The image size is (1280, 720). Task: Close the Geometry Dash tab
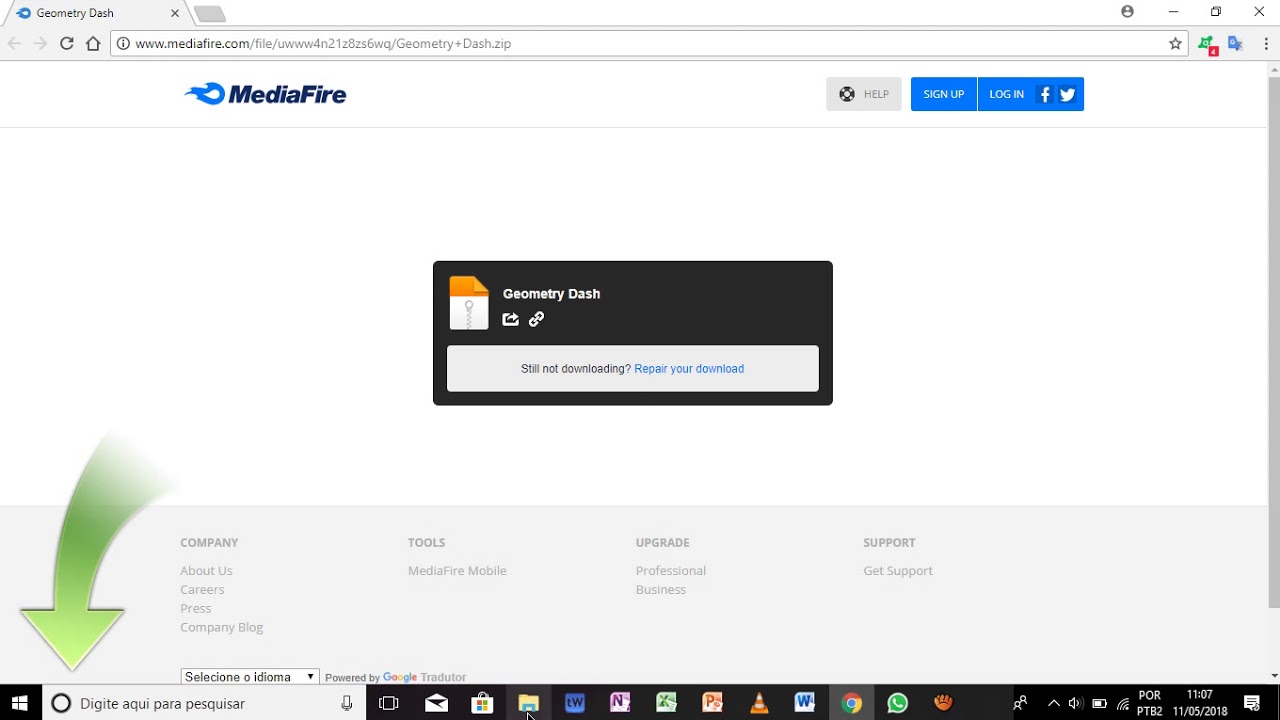click(x=175, y=13)
